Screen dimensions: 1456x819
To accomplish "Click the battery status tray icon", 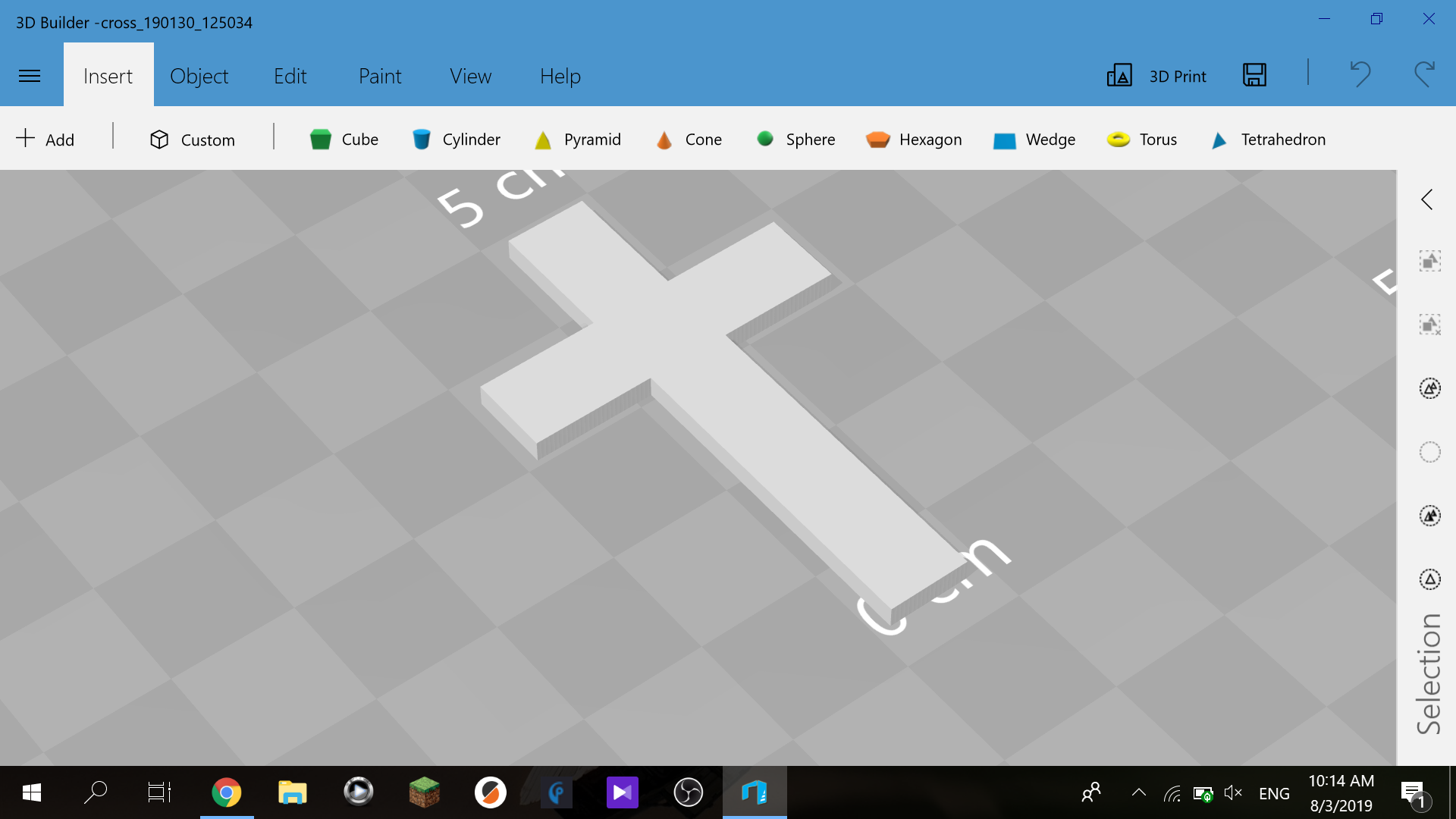I will pyautogui.click(x=1203, y=794).
